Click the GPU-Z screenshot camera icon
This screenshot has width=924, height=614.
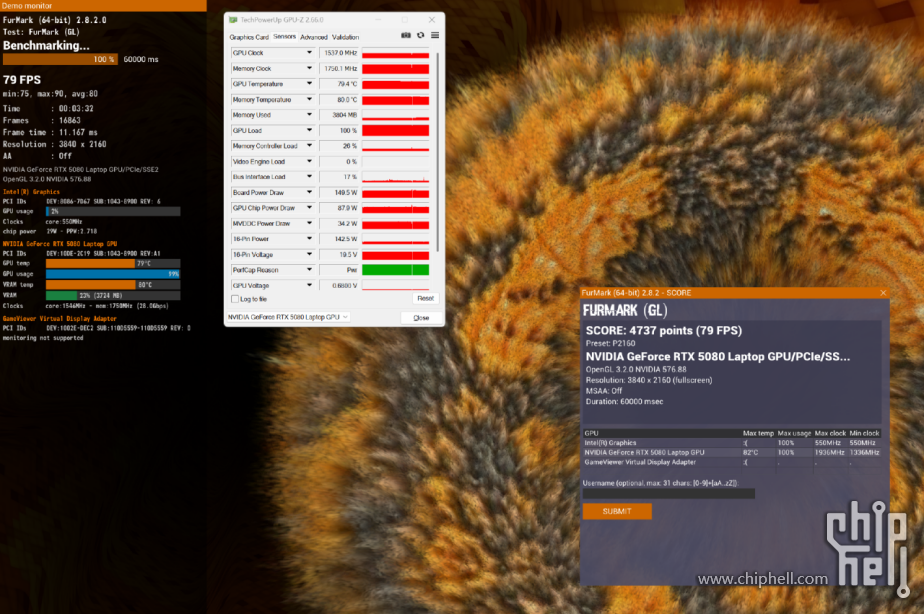406,35
